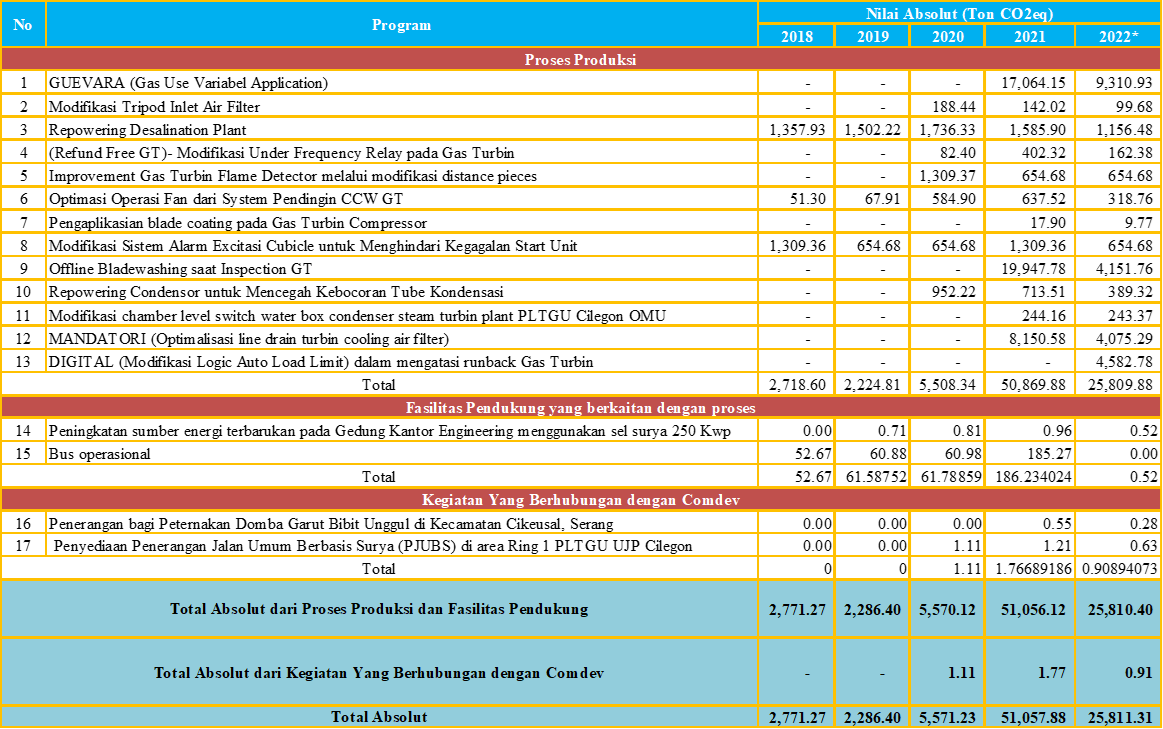Click the 2020 year column header

(x=947, y=36)
